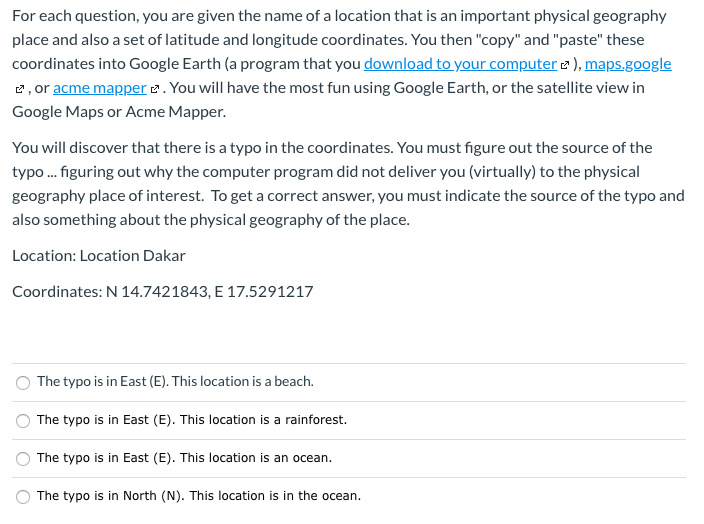Click the longitude value E 17.5291217
This screenshot has height=524, width=704.
(264, 292)
